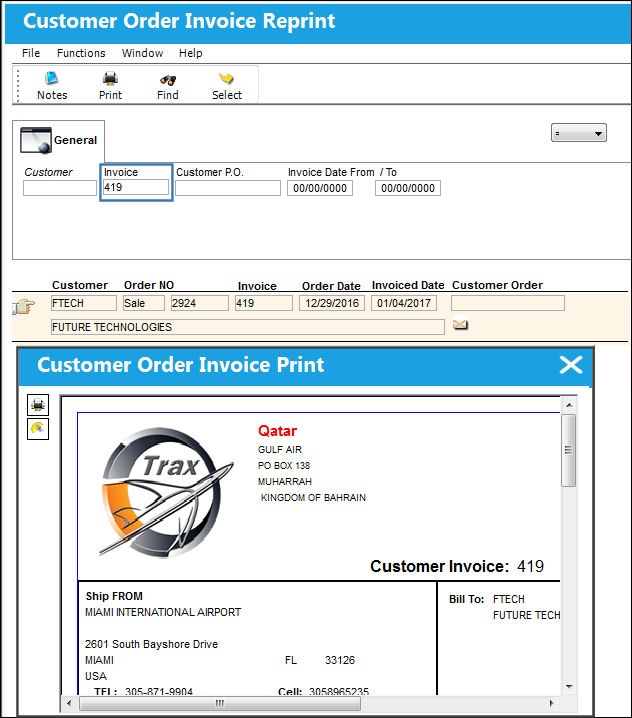Click the preview vertical scrollbar down arrow

click(569, 686)
